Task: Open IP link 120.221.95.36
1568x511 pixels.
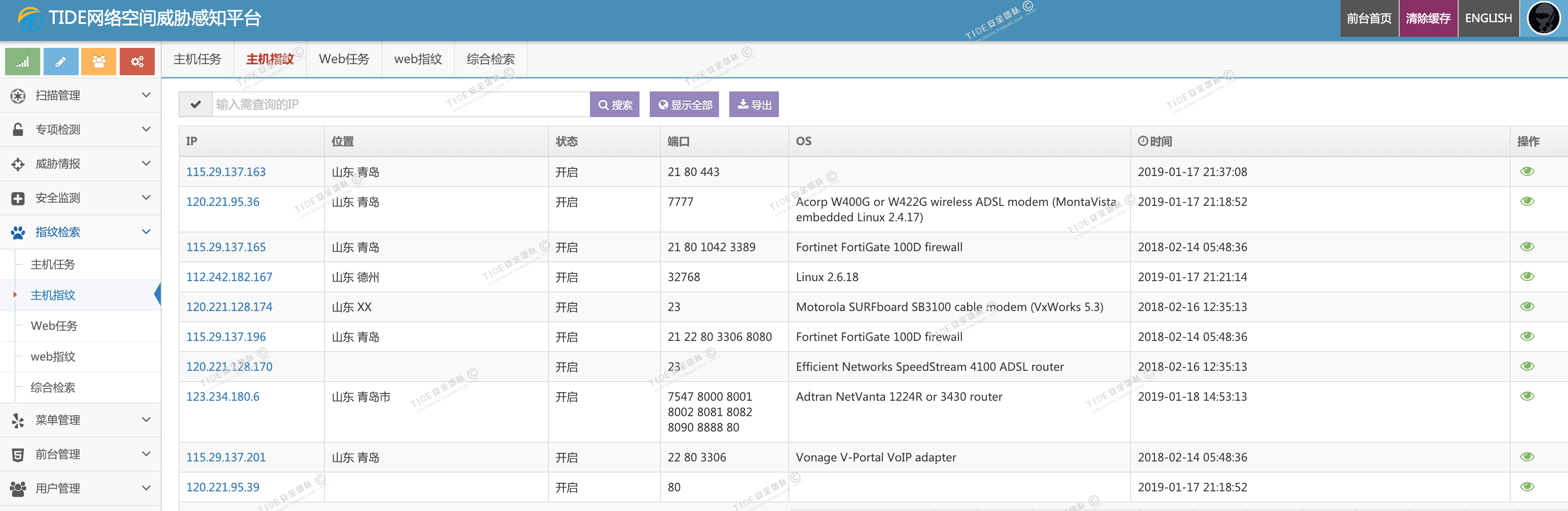Action: tap(223, 202)
